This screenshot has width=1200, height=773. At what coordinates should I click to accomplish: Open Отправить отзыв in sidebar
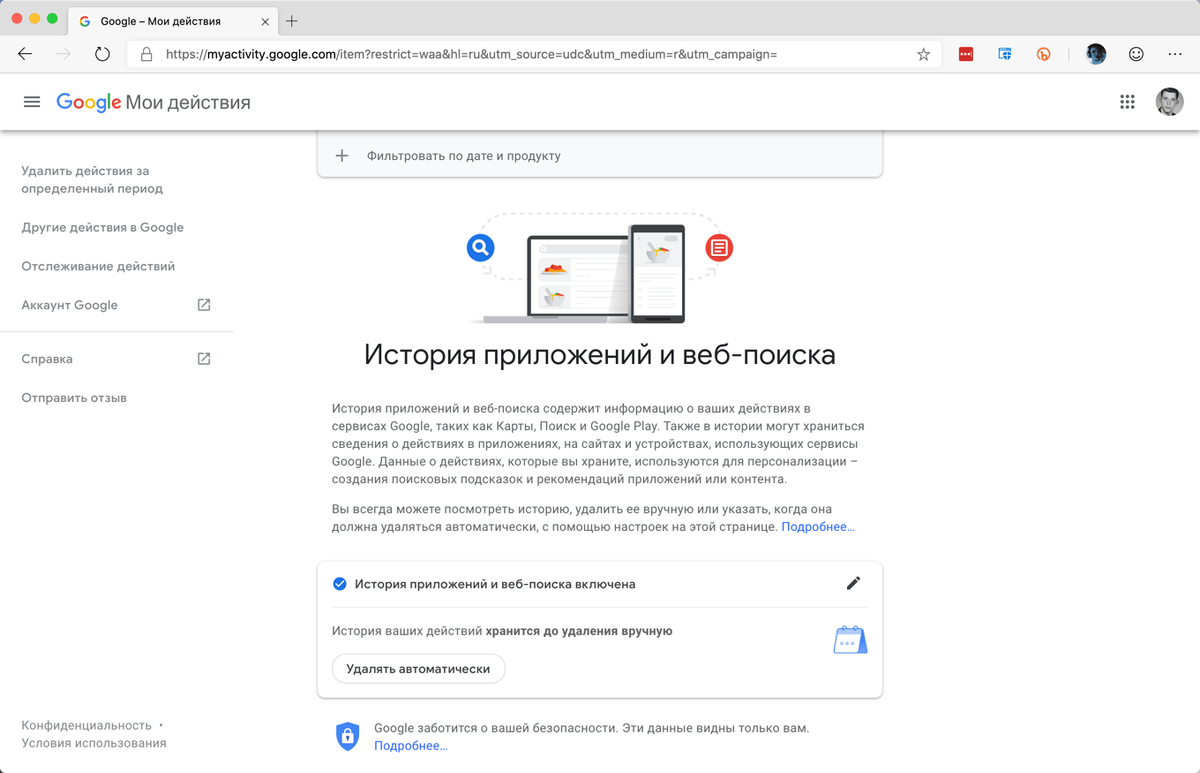[x=74, y=398]
